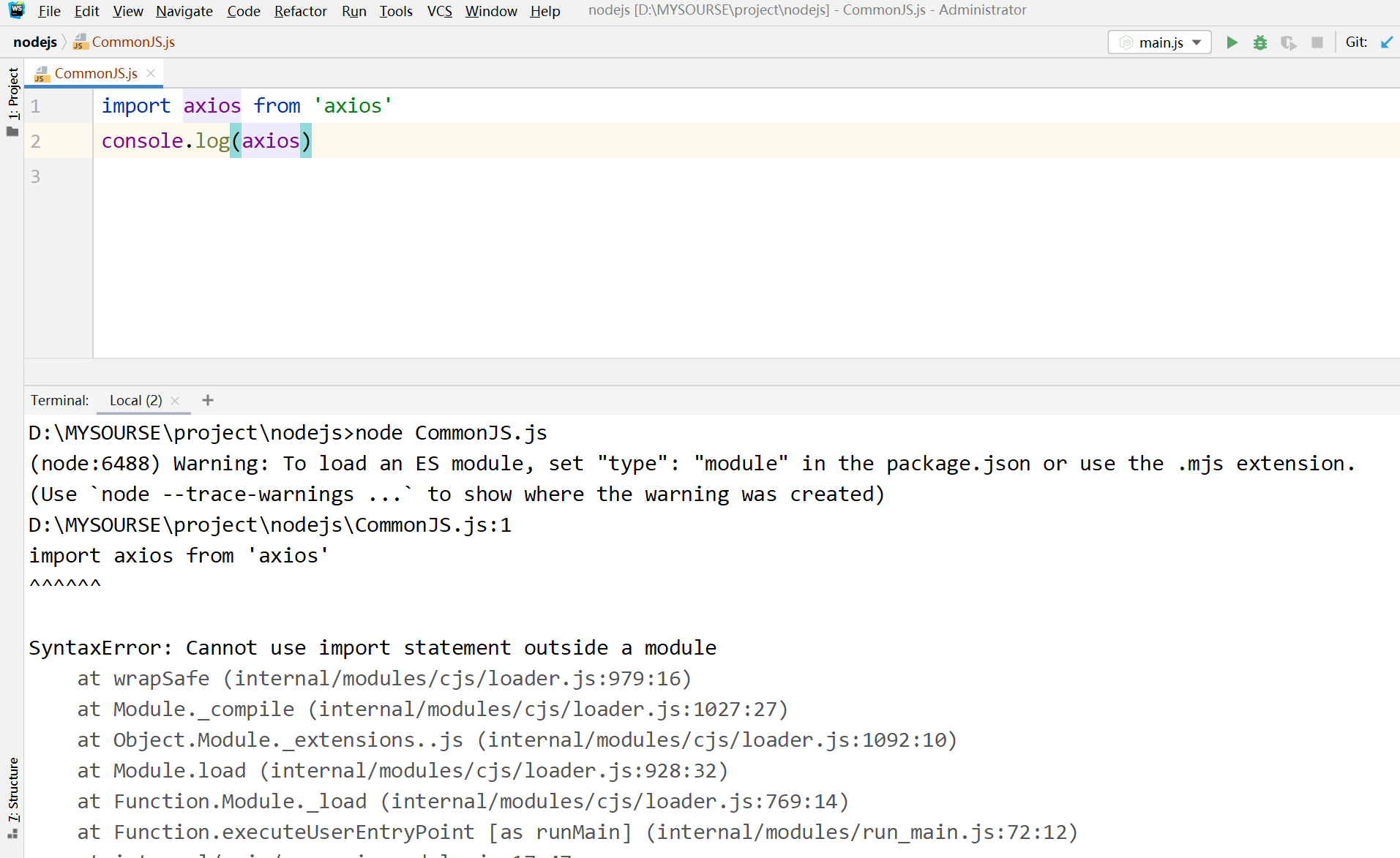
Task: Close the Local (2) terminal session
Action: (x=175, y=401)
